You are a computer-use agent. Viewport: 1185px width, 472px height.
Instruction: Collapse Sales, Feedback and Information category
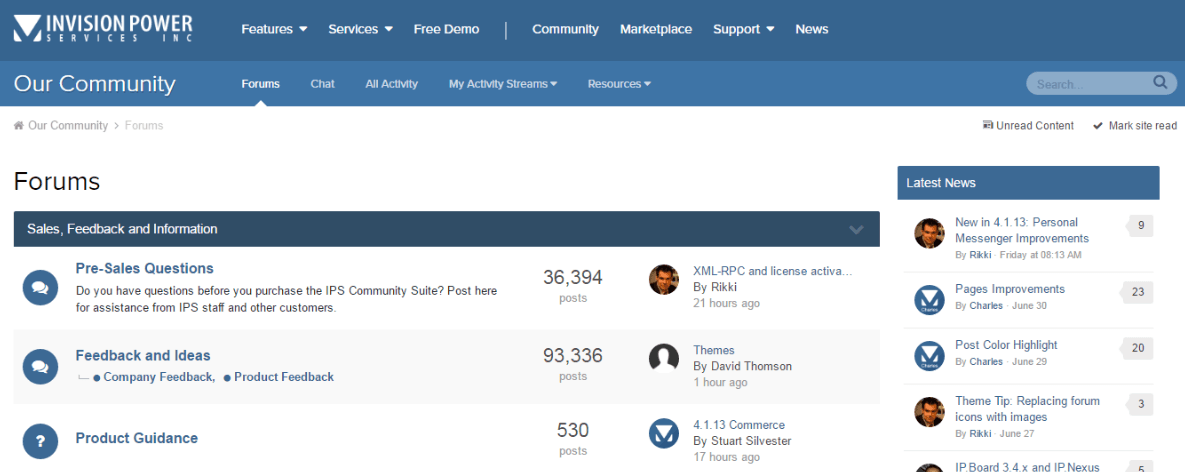click(856, 229)
